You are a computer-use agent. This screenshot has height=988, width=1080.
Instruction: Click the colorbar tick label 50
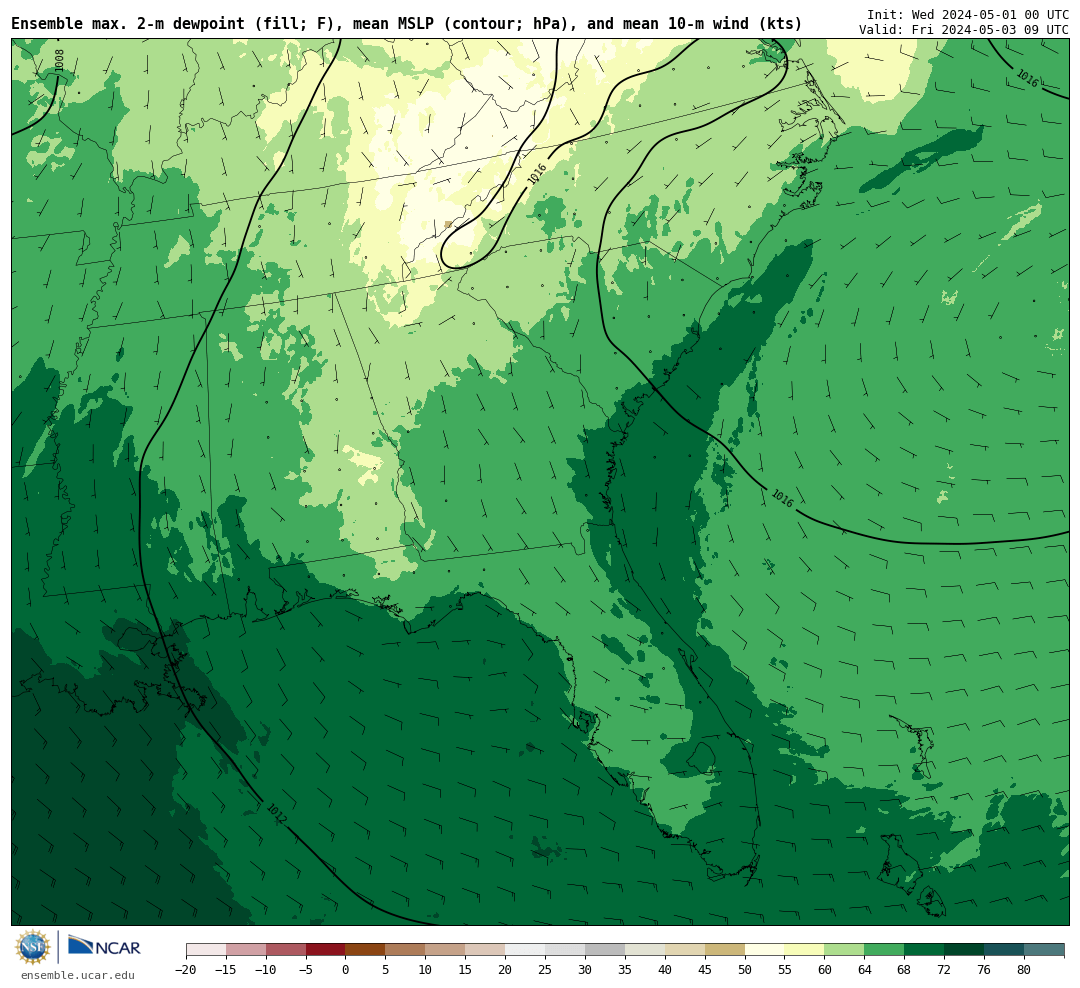(745, 969)
